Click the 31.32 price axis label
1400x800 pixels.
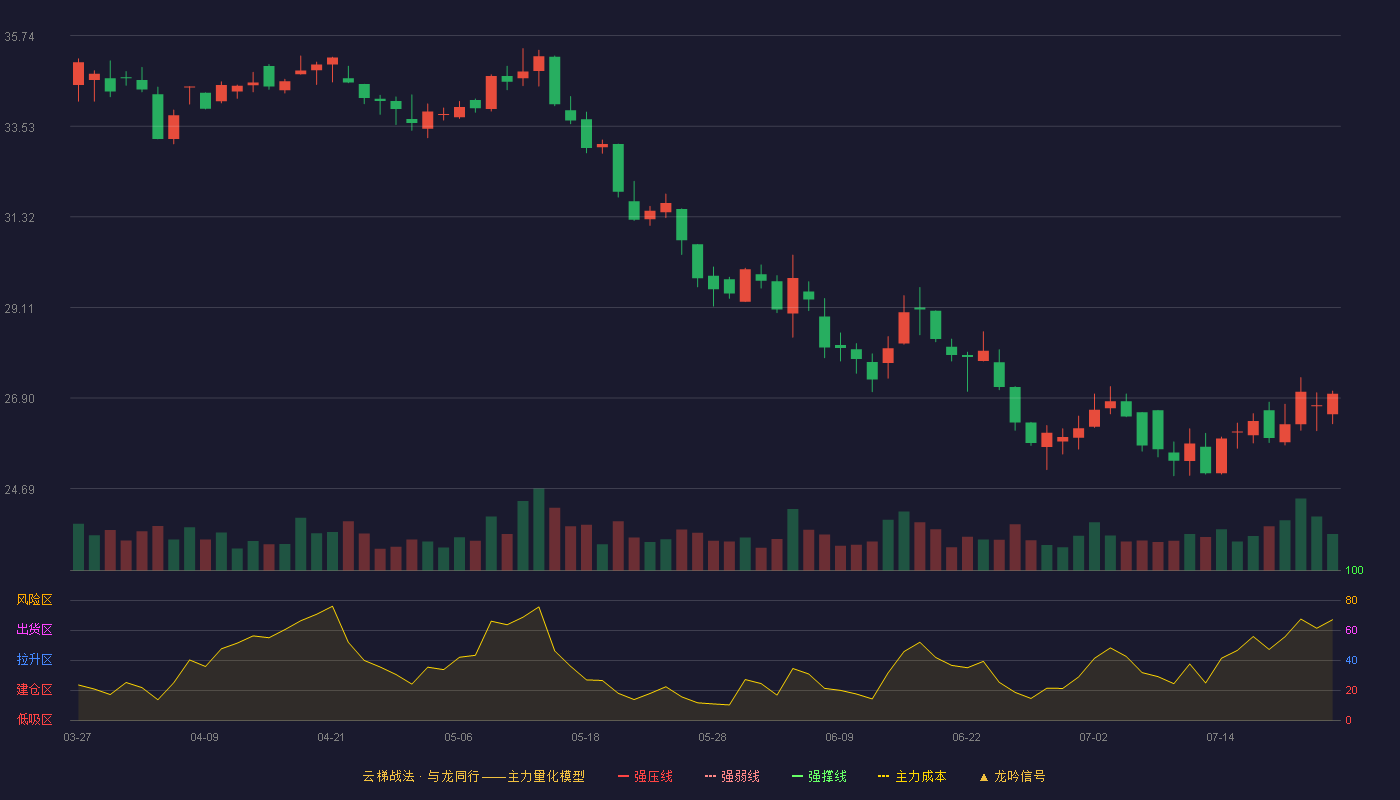(x=19, y=218)
